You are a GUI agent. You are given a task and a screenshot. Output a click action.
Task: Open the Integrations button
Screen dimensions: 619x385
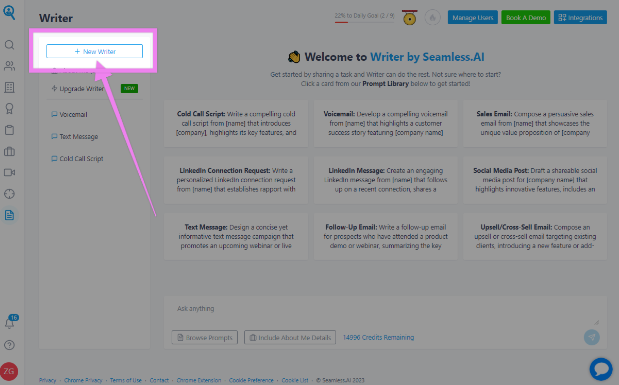(x=580, y=17)
